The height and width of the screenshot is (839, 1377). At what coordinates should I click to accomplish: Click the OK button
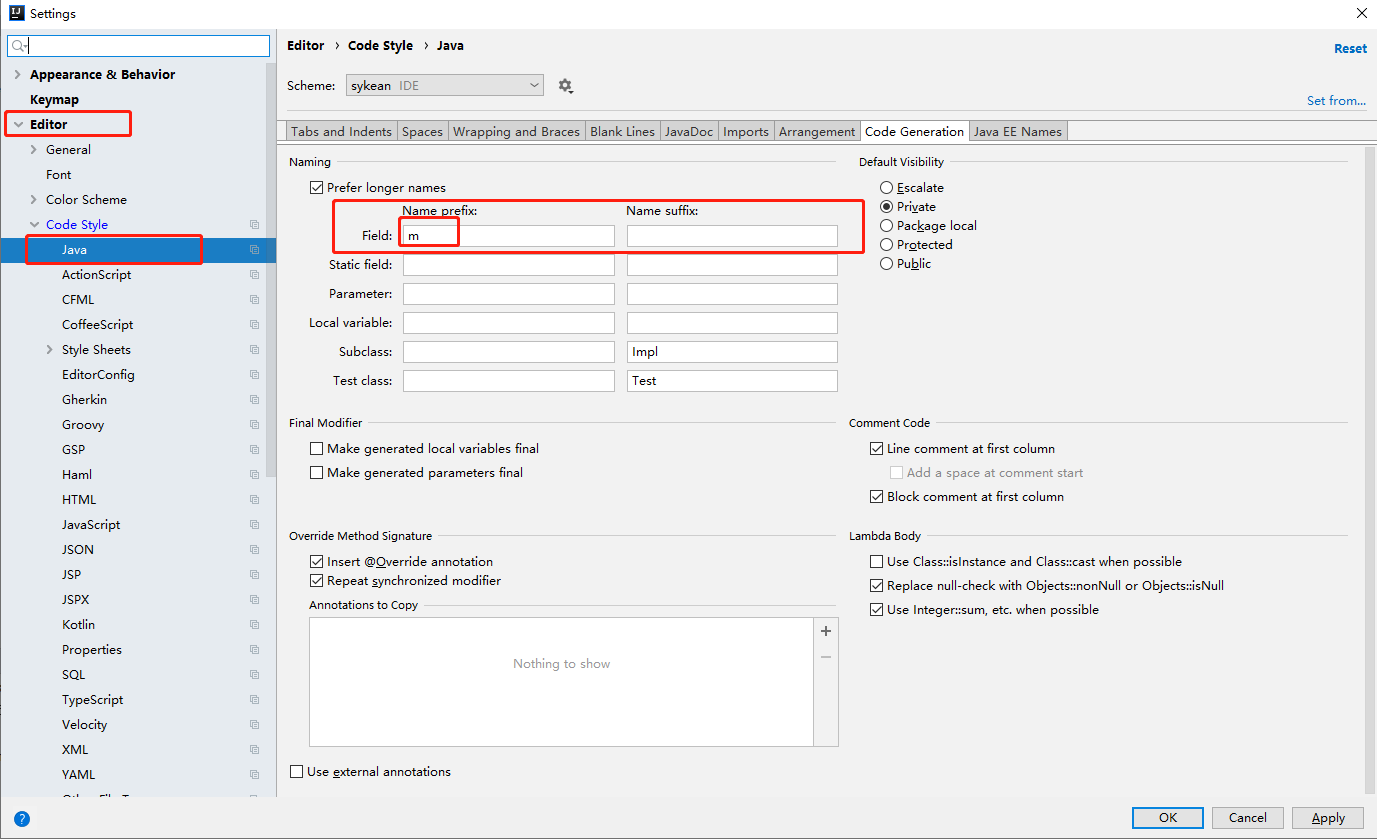1168,818
